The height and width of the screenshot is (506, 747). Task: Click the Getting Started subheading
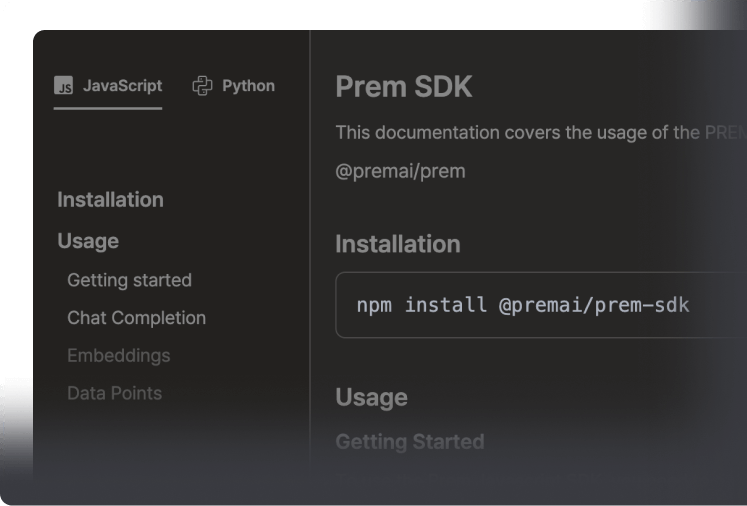tap(409, 441)
